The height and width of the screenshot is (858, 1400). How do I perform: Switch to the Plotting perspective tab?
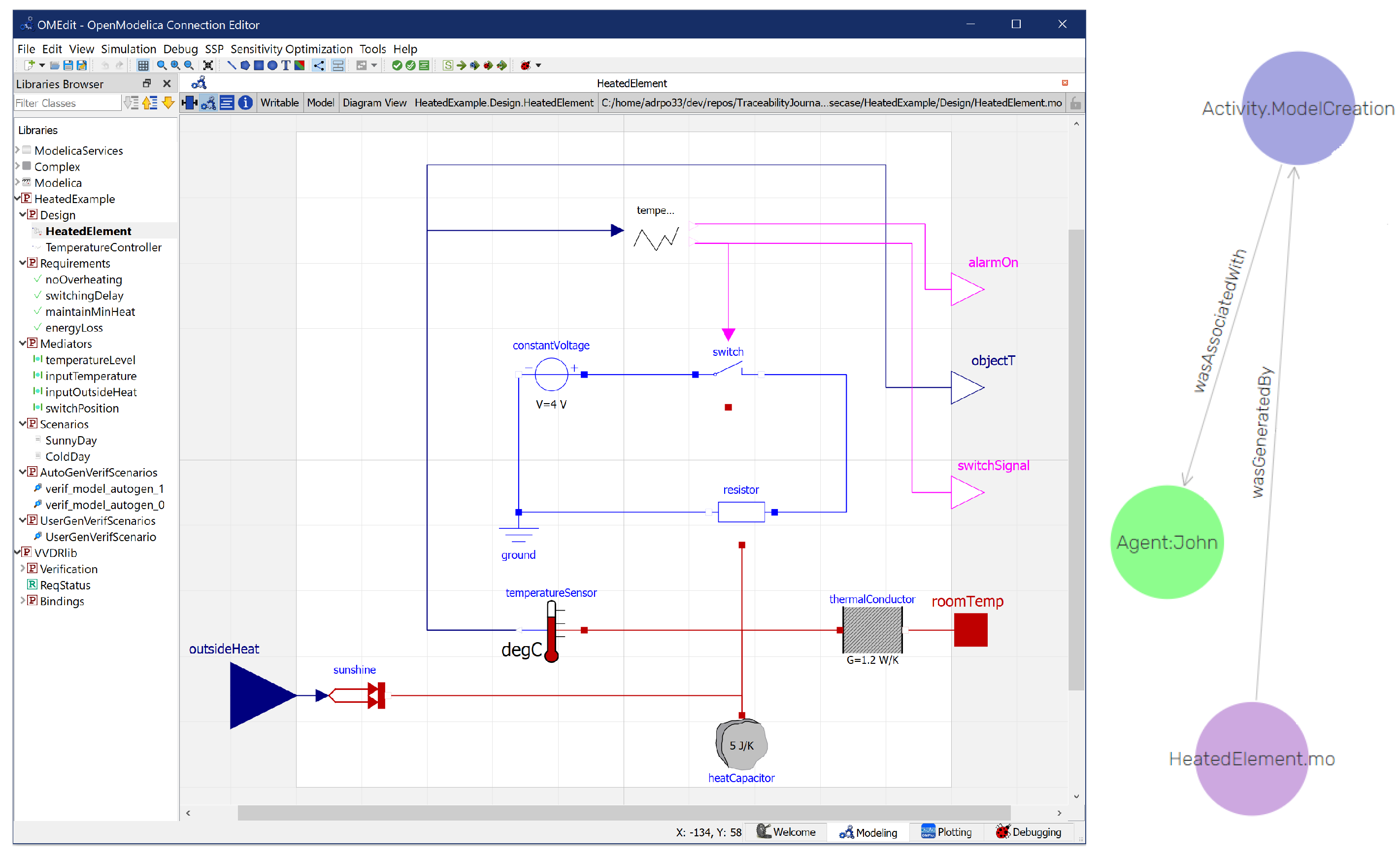947,832
